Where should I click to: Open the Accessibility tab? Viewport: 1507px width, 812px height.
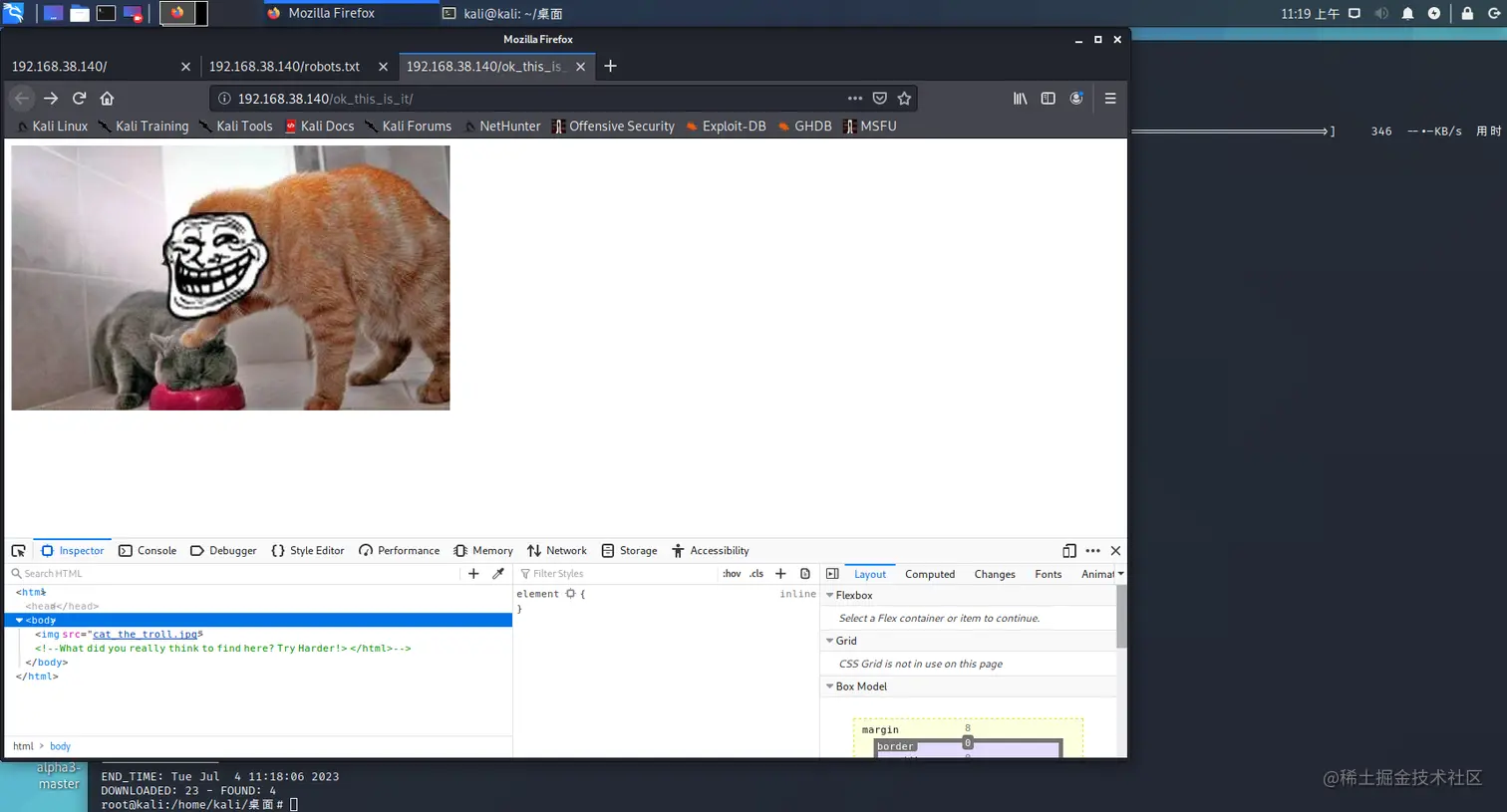(x=710, y=551)
